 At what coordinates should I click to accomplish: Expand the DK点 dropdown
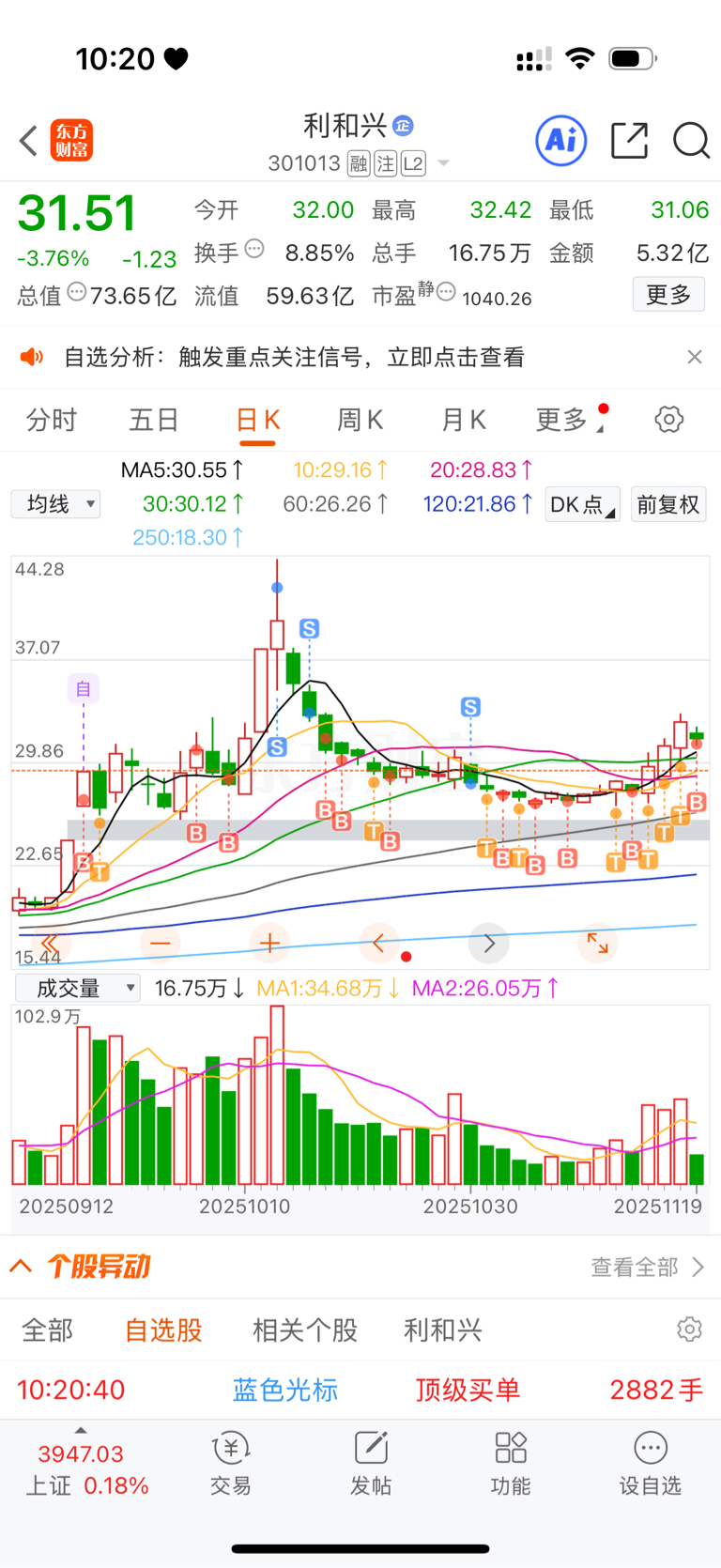click(x=582, y=504)
